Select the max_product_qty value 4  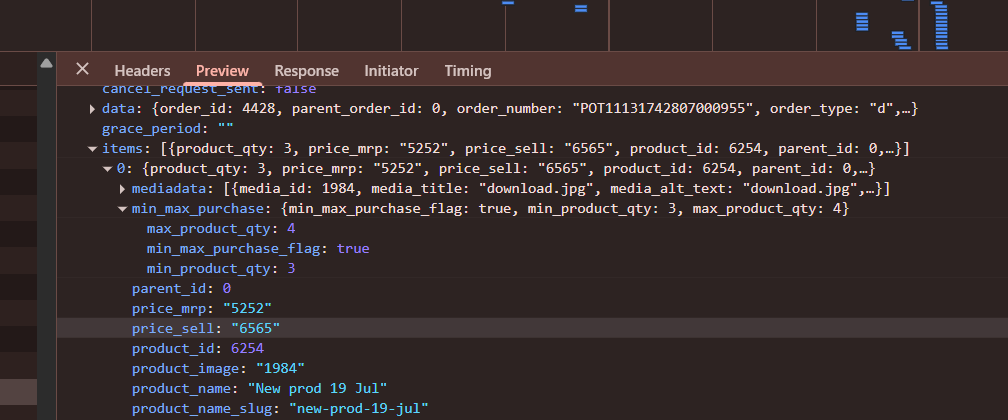coord(291,229)
